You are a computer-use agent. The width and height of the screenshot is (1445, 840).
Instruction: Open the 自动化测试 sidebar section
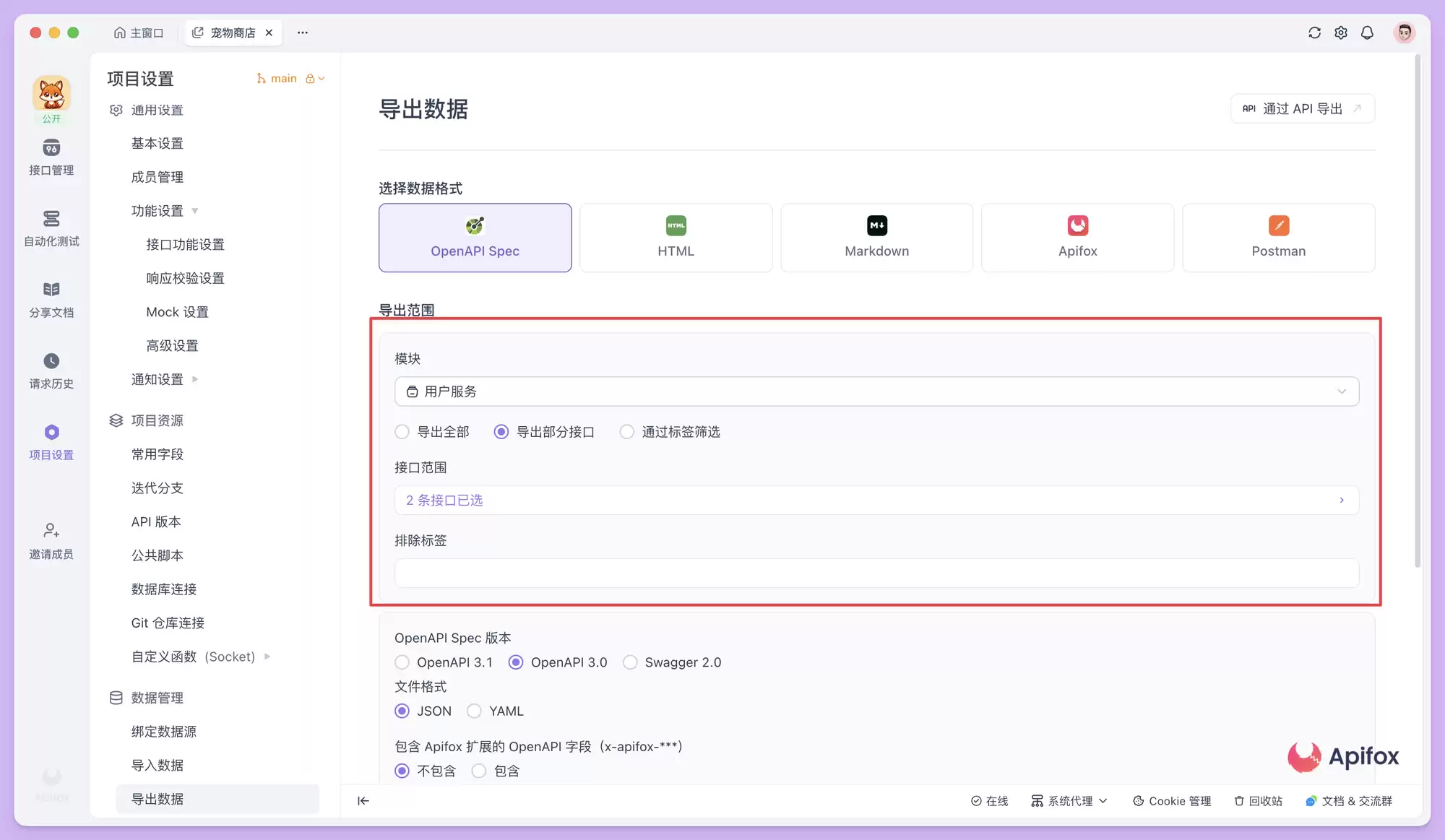[x=51, y=228]
